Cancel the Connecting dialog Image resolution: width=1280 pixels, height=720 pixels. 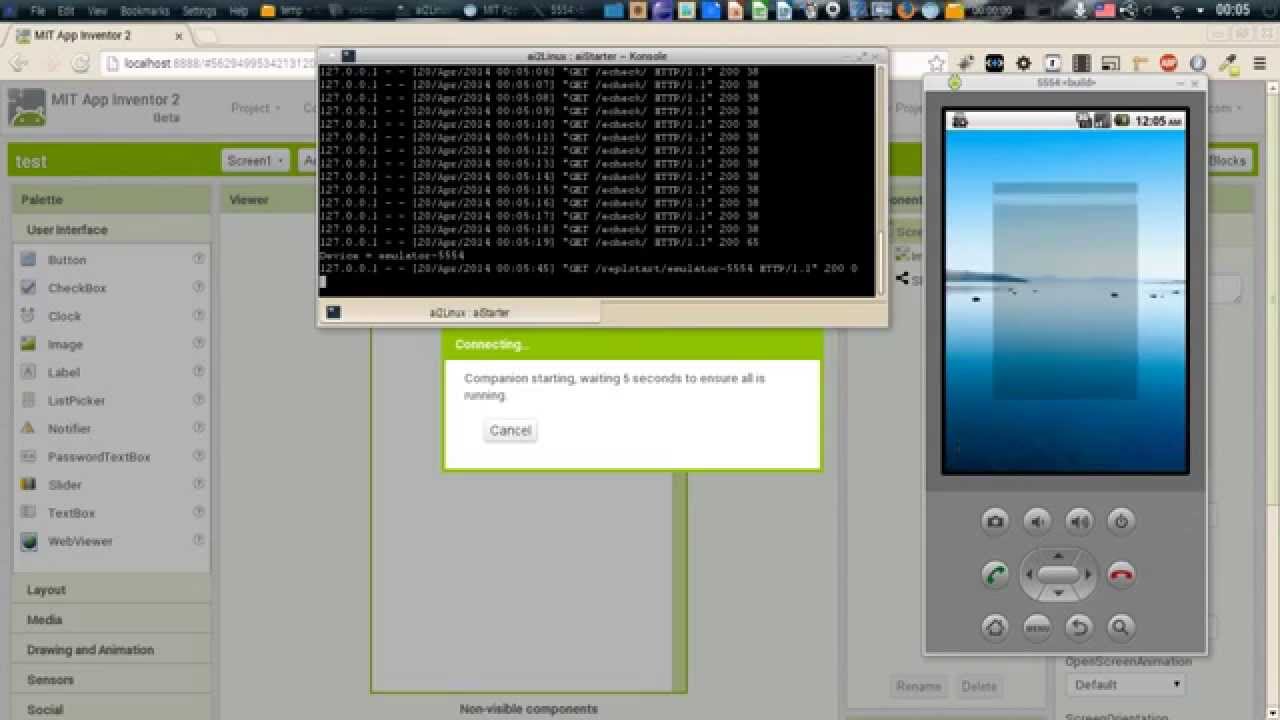point(510,431)
